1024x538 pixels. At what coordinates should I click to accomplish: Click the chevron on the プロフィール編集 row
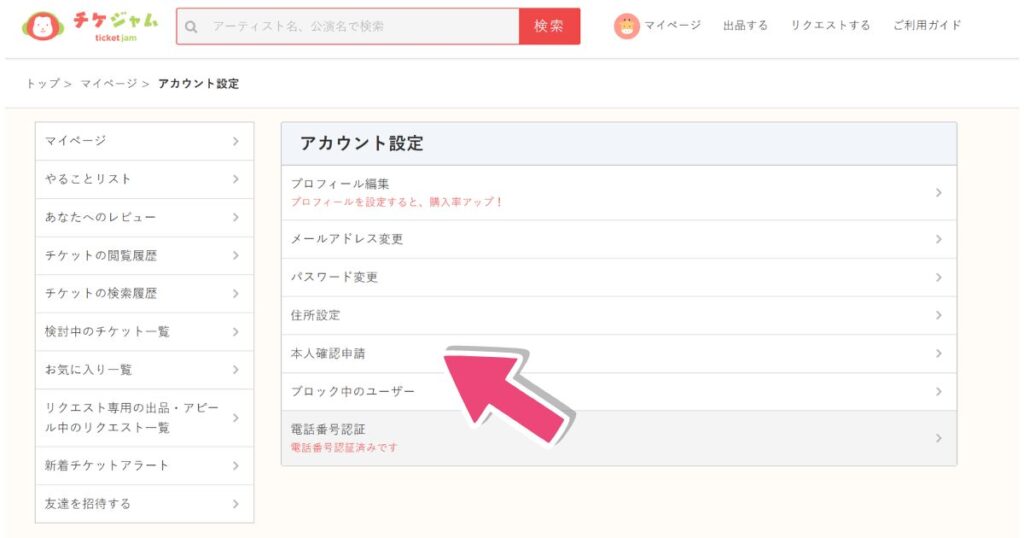[x=938, y=193]
